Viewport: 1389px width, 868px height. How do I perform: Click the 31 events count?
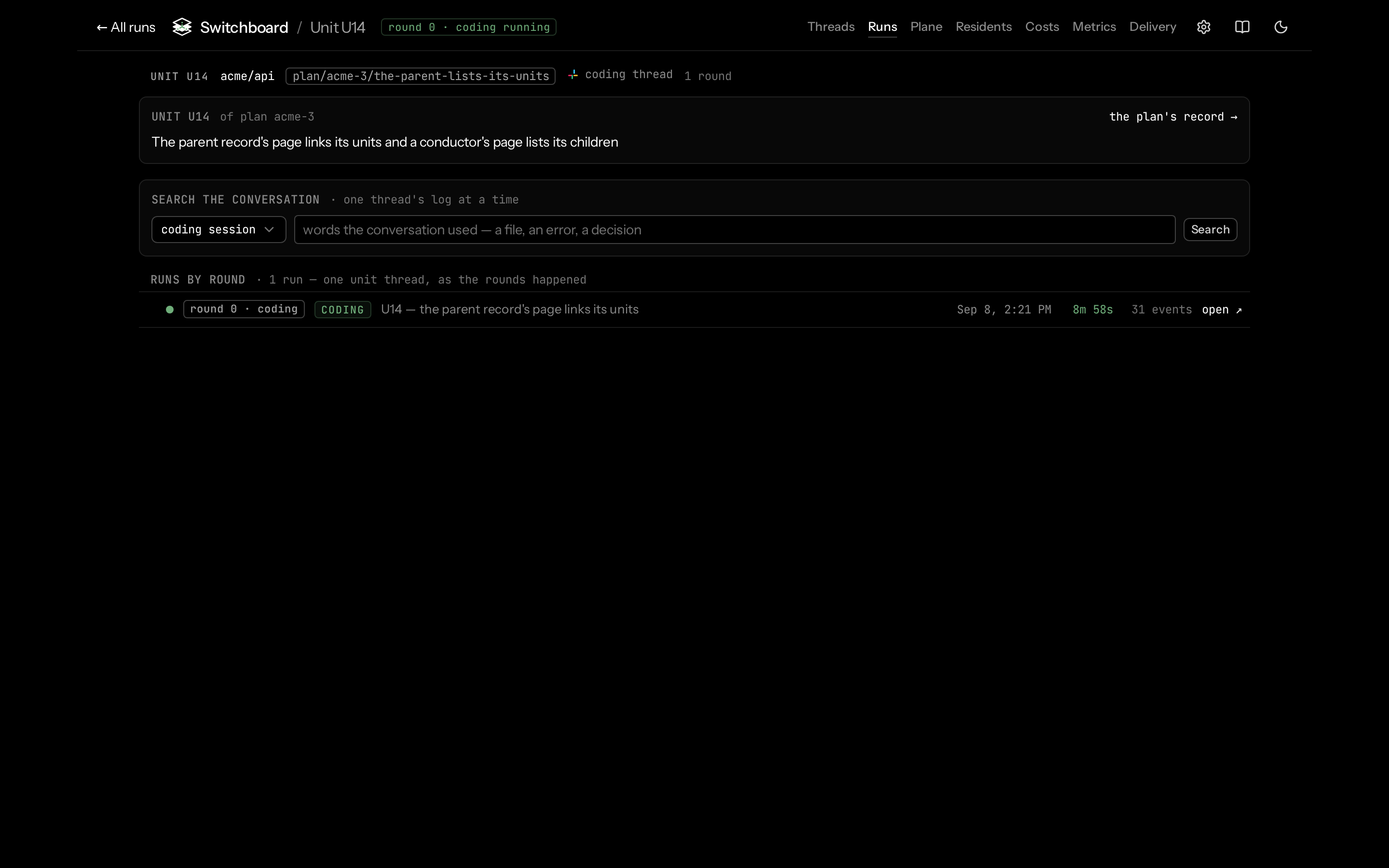1162,310
